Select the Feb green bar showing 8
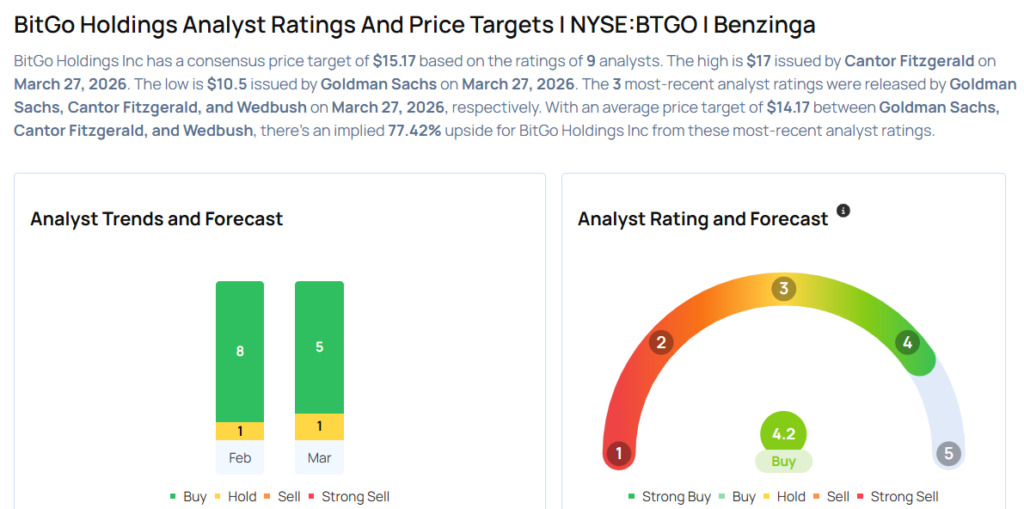This screenshot has height=509, width=1024. coord(240,351)
